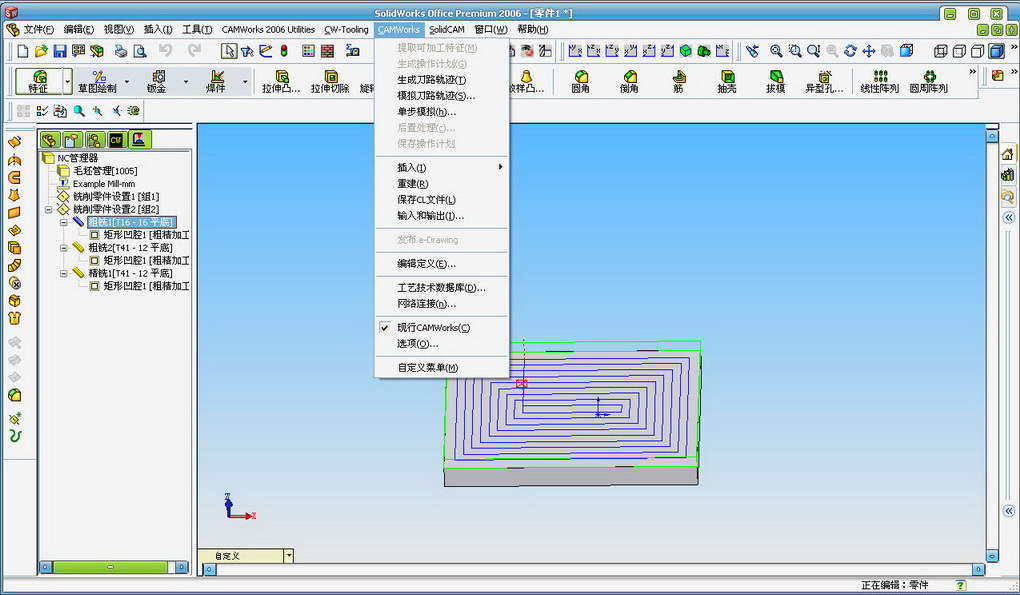Image resolution: width=1020 pixels, height=595 pixels.
Task: Collapse the 精铣1[T41 - 12 平底] node
Action: coord(64,273)
